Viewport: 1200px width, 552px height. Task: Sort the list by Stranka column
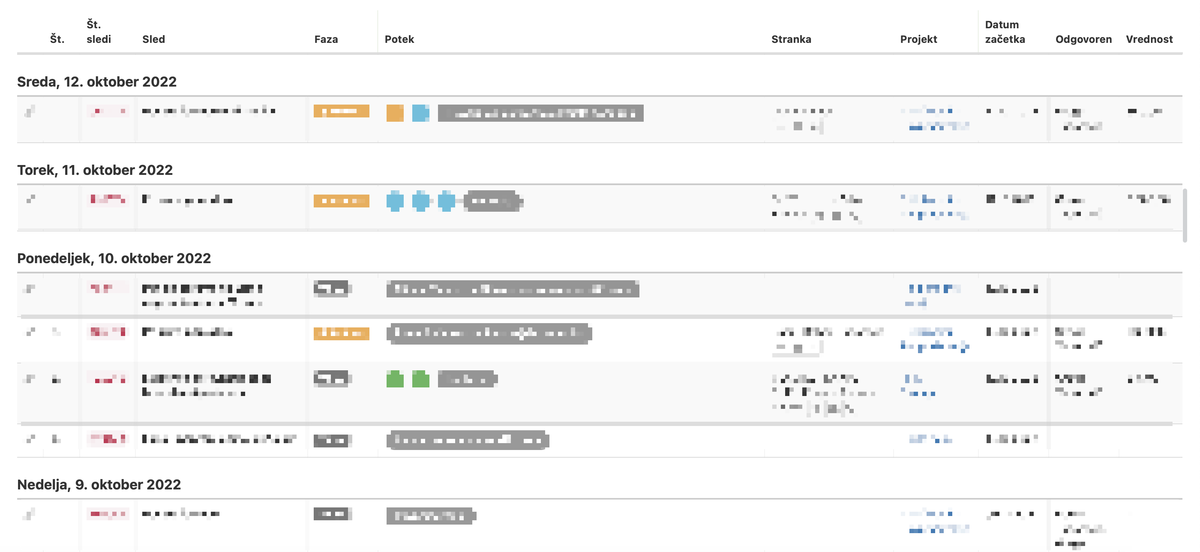tap(791, 40)
